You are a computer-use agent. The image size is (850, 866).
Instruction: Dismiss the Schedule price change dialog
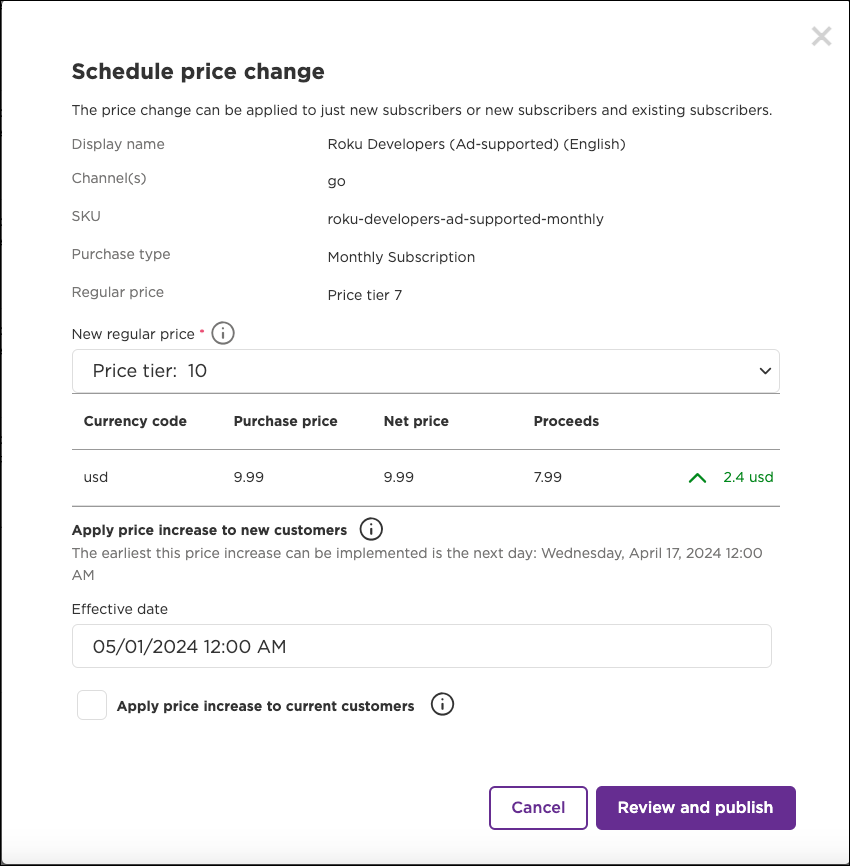(821, 36)
